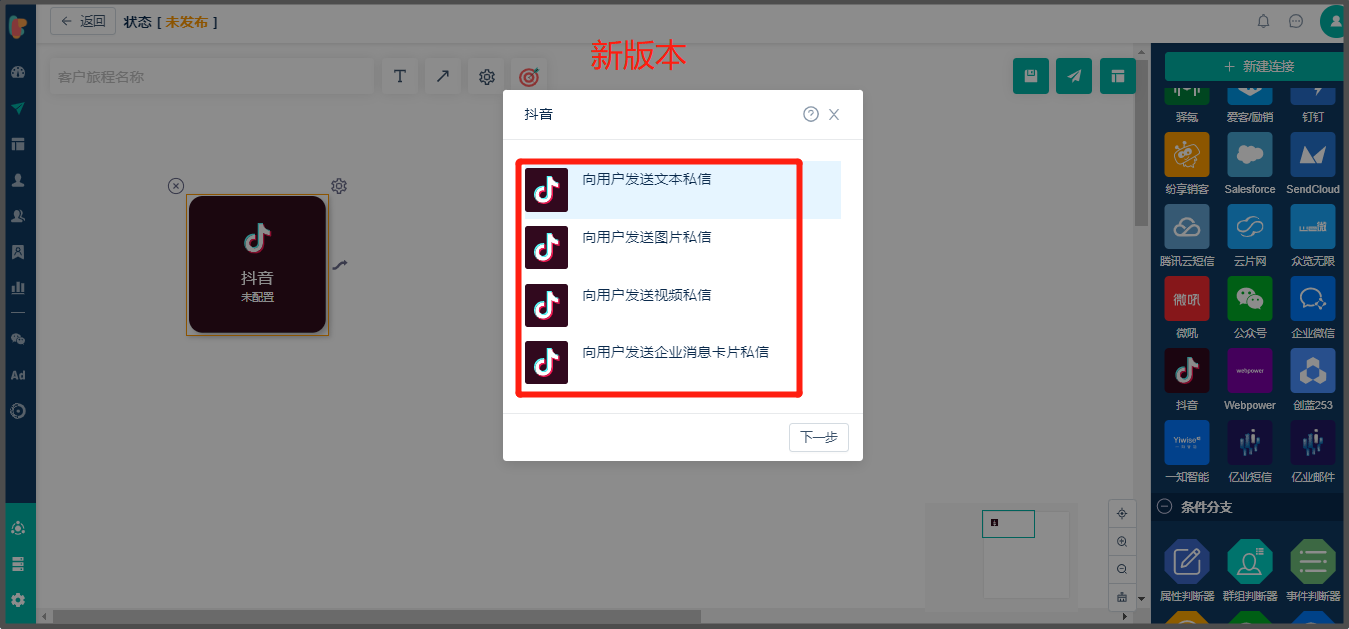
Task: Open dashboard in left sidebar
Action: [18, 72]
